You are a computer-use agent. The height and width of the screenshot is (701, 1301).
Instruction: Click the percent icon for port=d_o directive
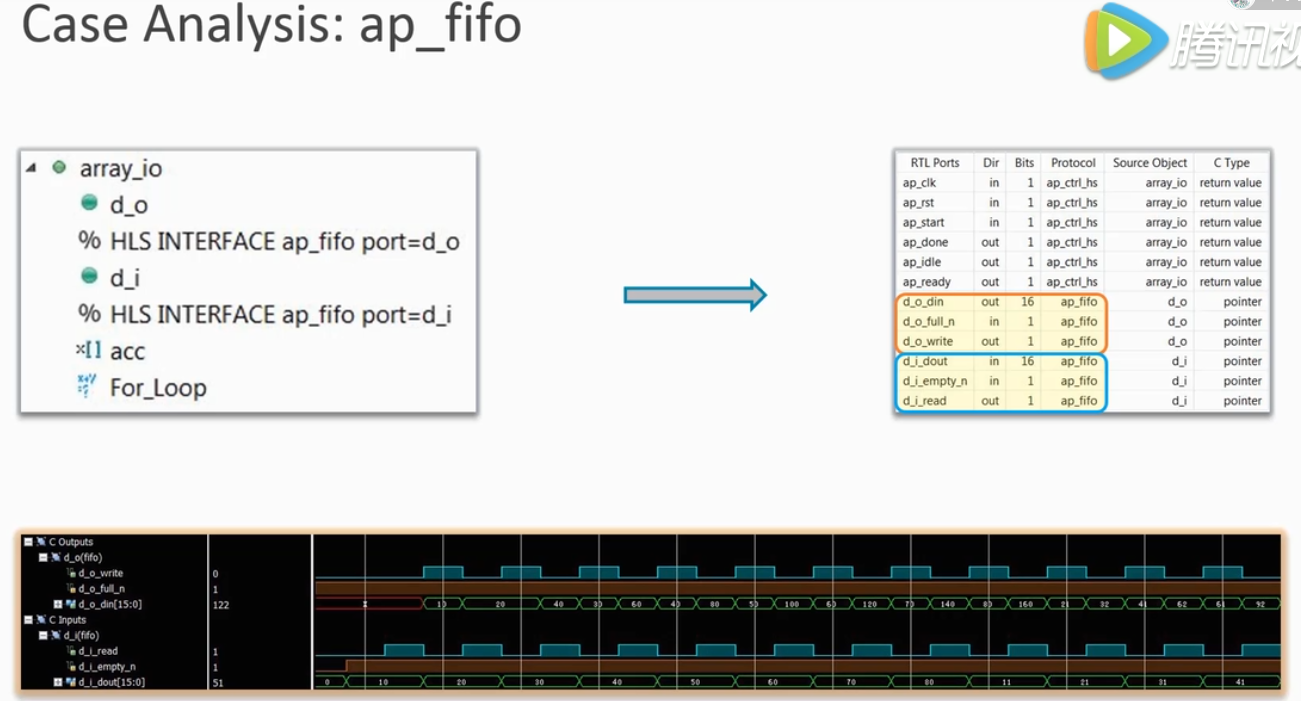[x=90, y=241]
